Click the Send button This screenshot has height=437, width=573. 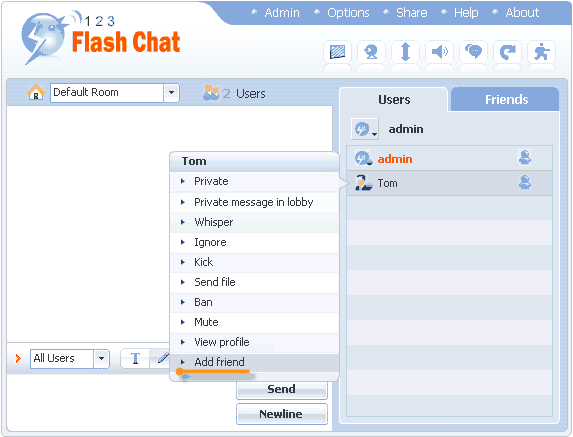pyautogui.click(x=281, y=389)
